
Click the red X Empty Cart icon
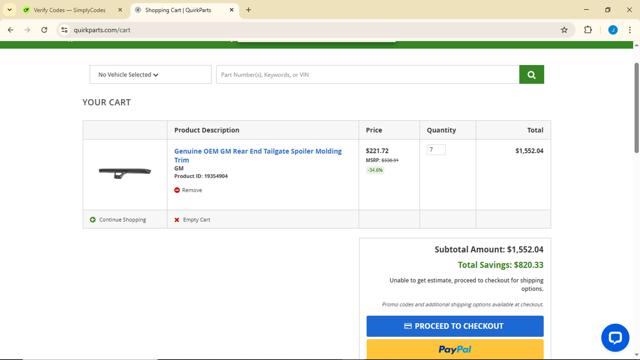point(177,220)
